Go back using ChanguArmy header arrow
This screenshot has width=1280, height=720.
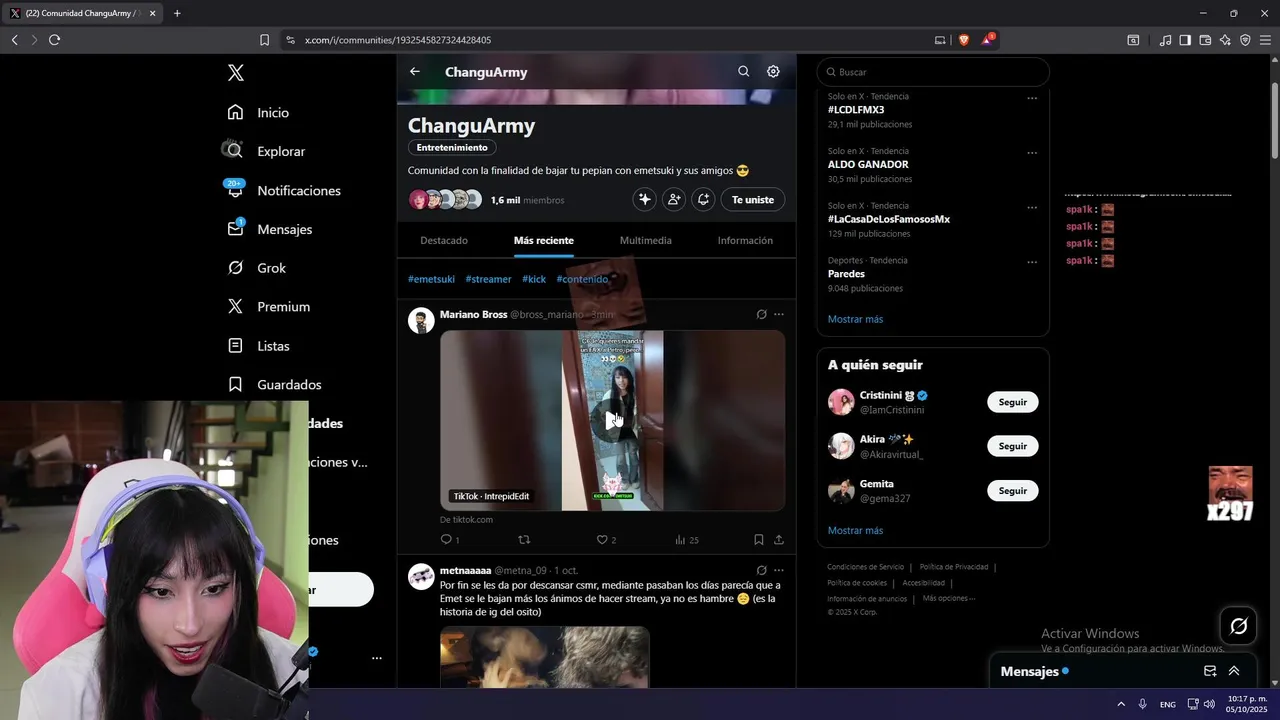(x=415, y=72)
